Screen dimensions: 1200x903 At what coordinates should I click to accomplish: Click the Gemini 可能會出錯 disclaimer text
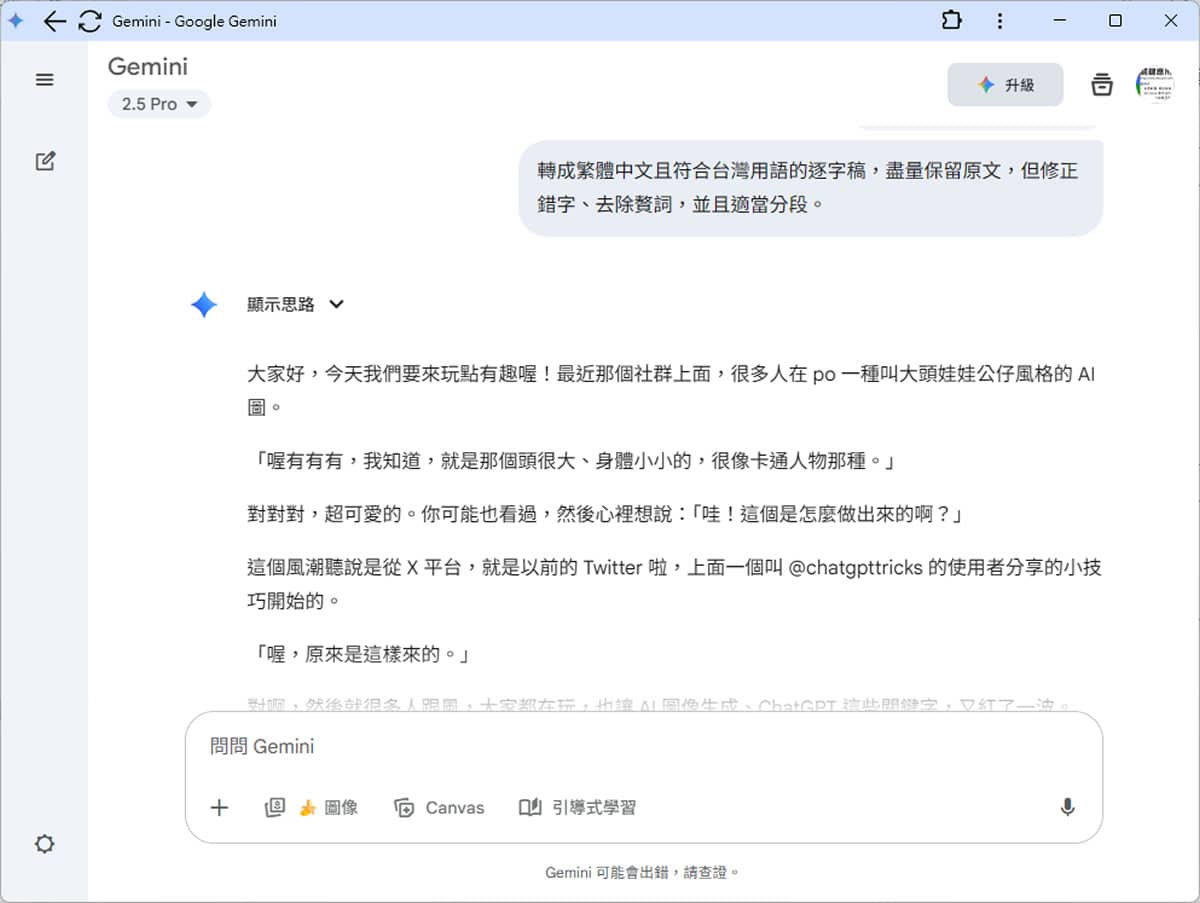643,872
